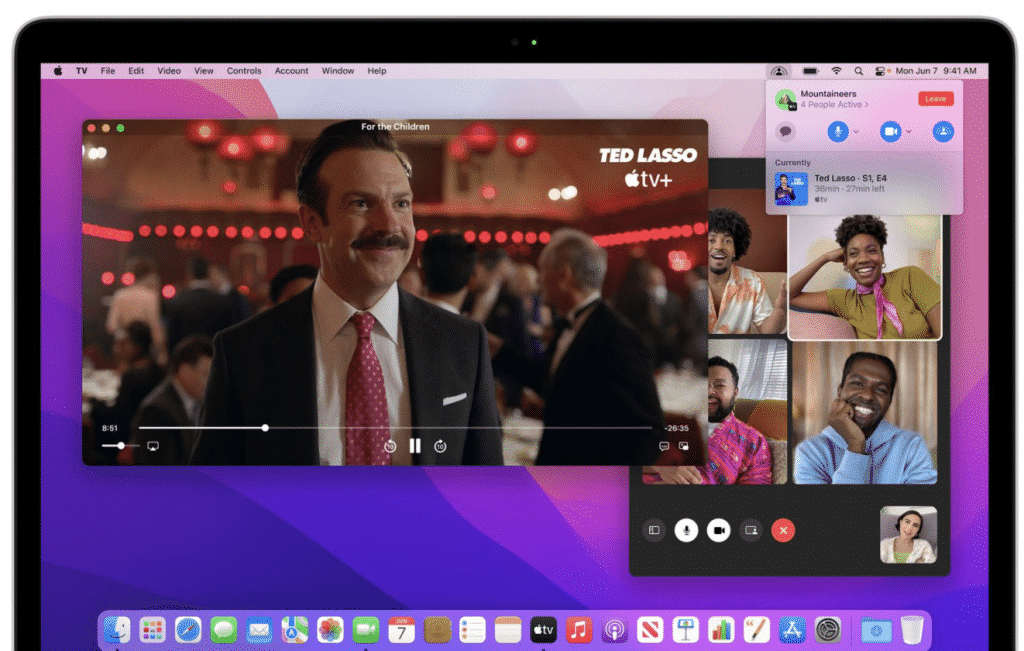End the FaceTime call with the red button
The width and height of the screenshot is (1024, 651).
[783, 531]
